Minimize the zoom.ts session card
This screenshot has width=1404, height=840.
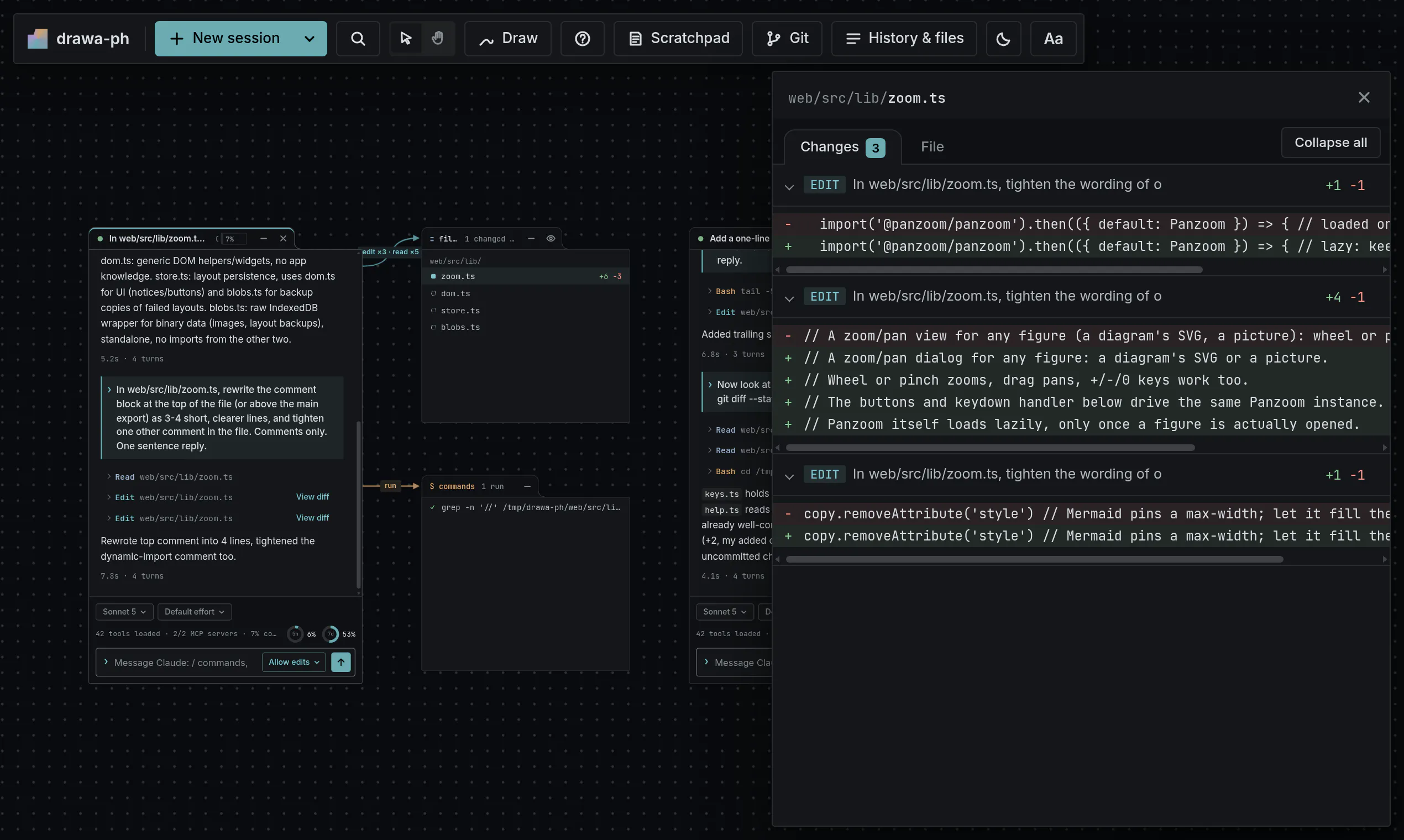click(x=263, y=238)
